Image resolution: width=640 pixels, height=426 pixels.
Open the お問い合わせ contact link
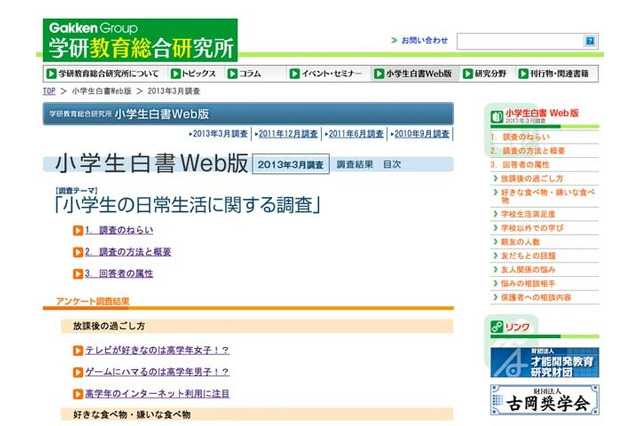[x=424, y=40]
